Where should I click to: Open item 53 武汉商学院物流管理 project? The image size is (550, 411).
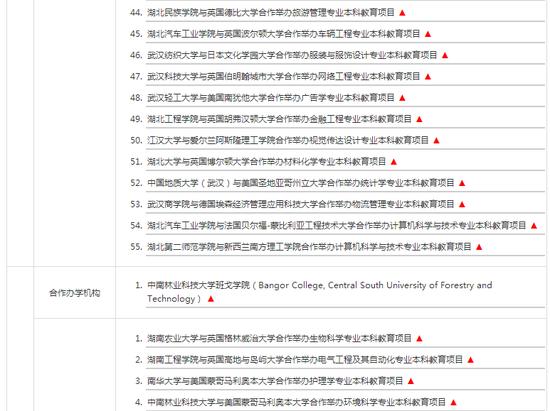tap(301, 204)
